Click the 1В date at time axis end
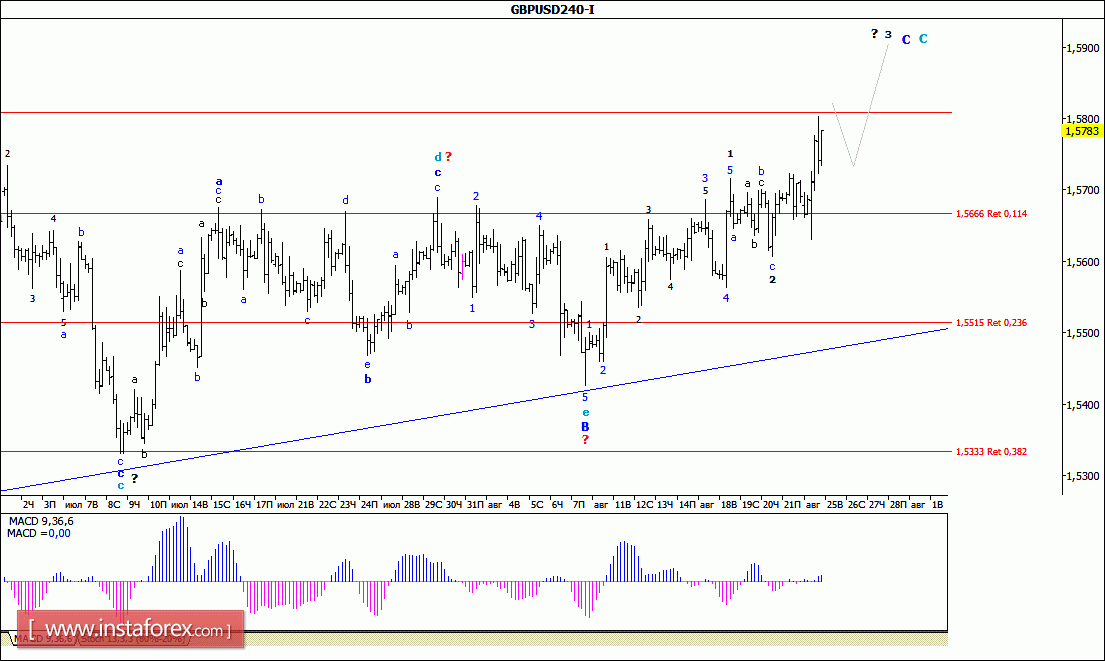This screenshot has width=1105, height=661. 937,505
